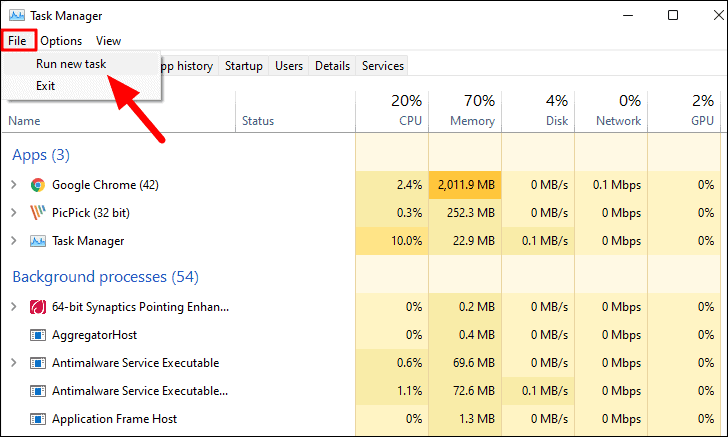728x437 pixels.
Task: Click the Application Frame Host icon
Action: click(38, 419)
